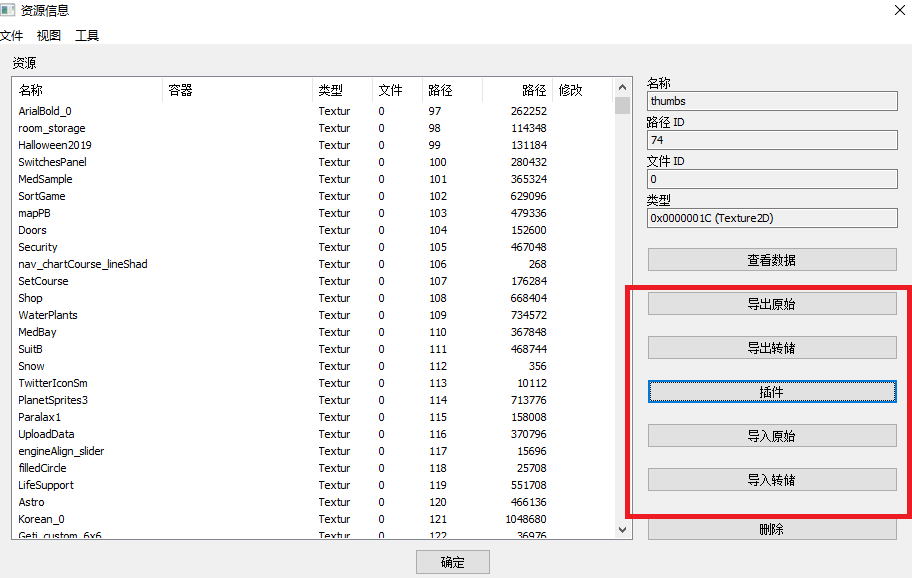Click the 删除 button
Screen dimensions: 912x578
772,529
